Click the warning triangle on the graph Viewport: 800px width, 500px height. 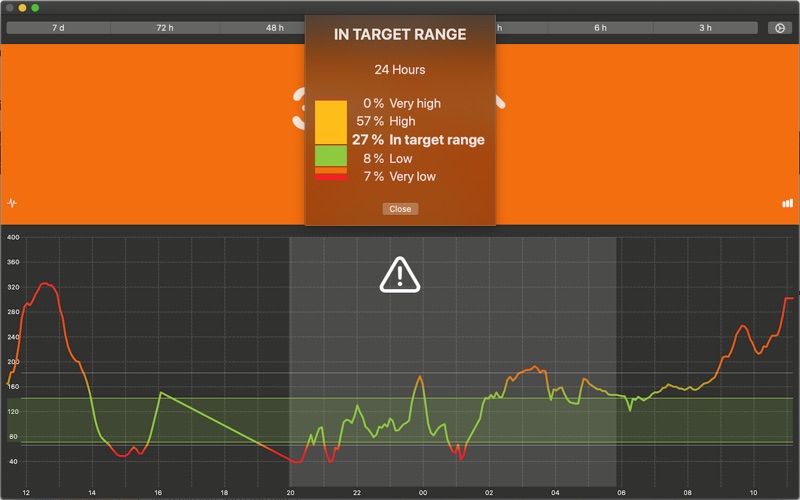pyautogui.click(x=399, y=274)
